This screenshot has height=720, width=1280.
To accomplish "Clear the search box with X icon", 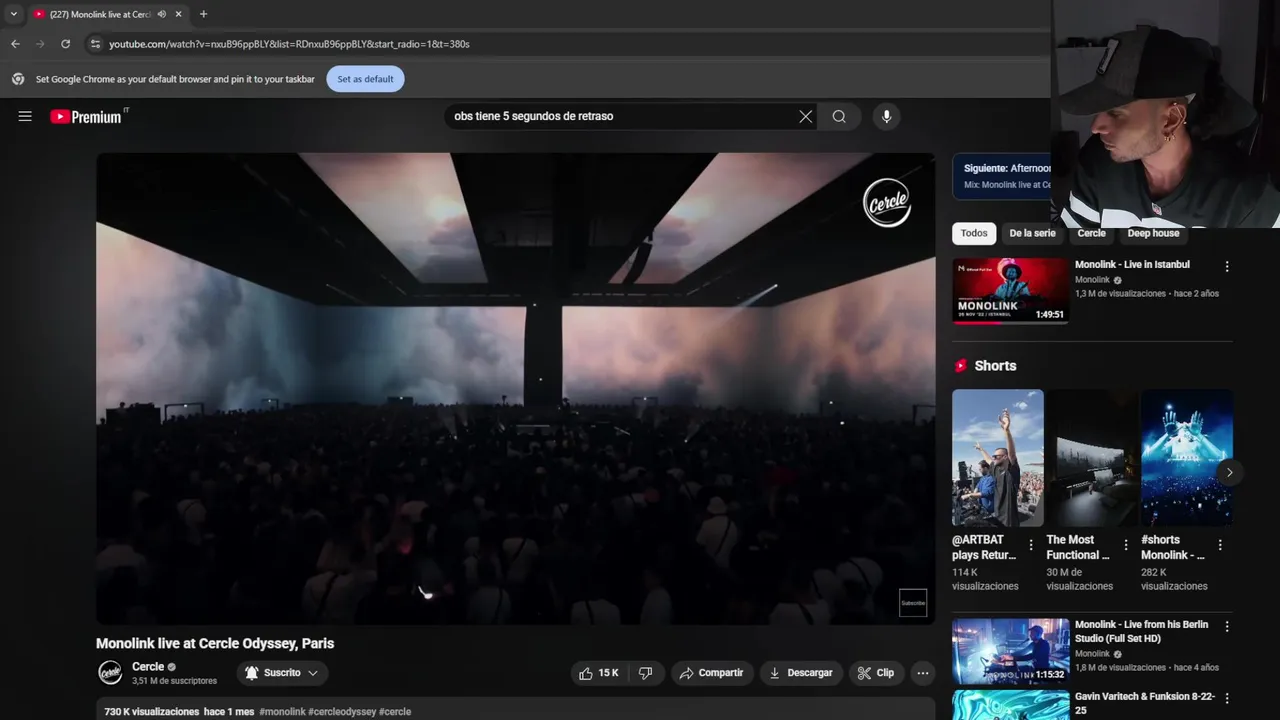I will (x=805, y=116).
